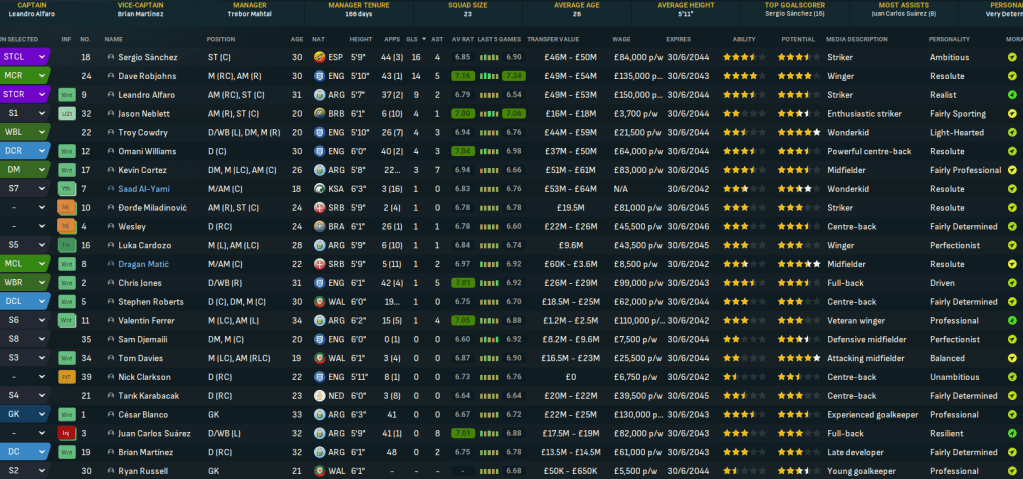Open the WBL position dropdown for Troy Cowdry
Image resolution: width=1023 pixels, height=479 pixels.
click(42, 132)
